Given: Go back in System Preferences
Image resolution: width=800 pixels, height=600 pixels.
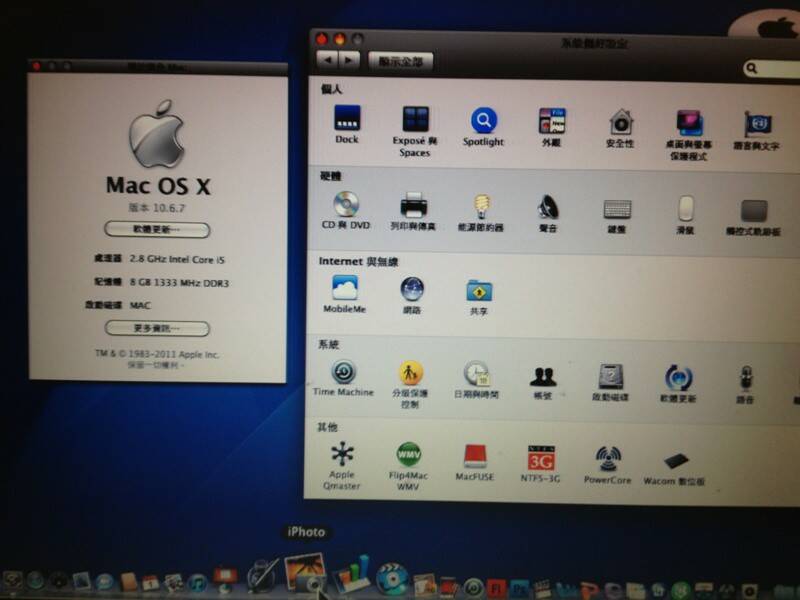Looking at the screenshot, I should pyautogui.click(x=328, y=60).
